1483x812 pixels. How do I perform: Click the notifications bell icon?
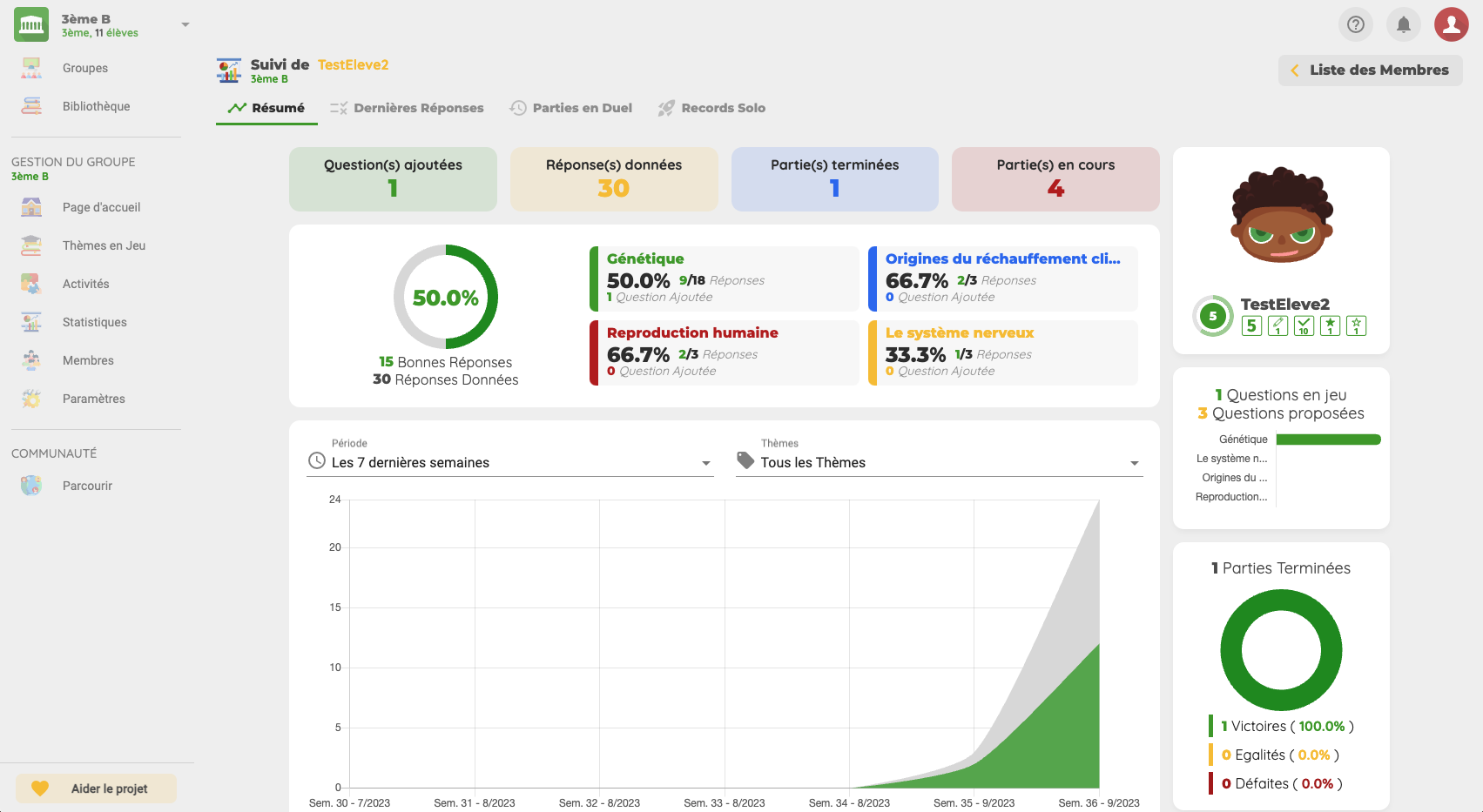(1403, 24)
